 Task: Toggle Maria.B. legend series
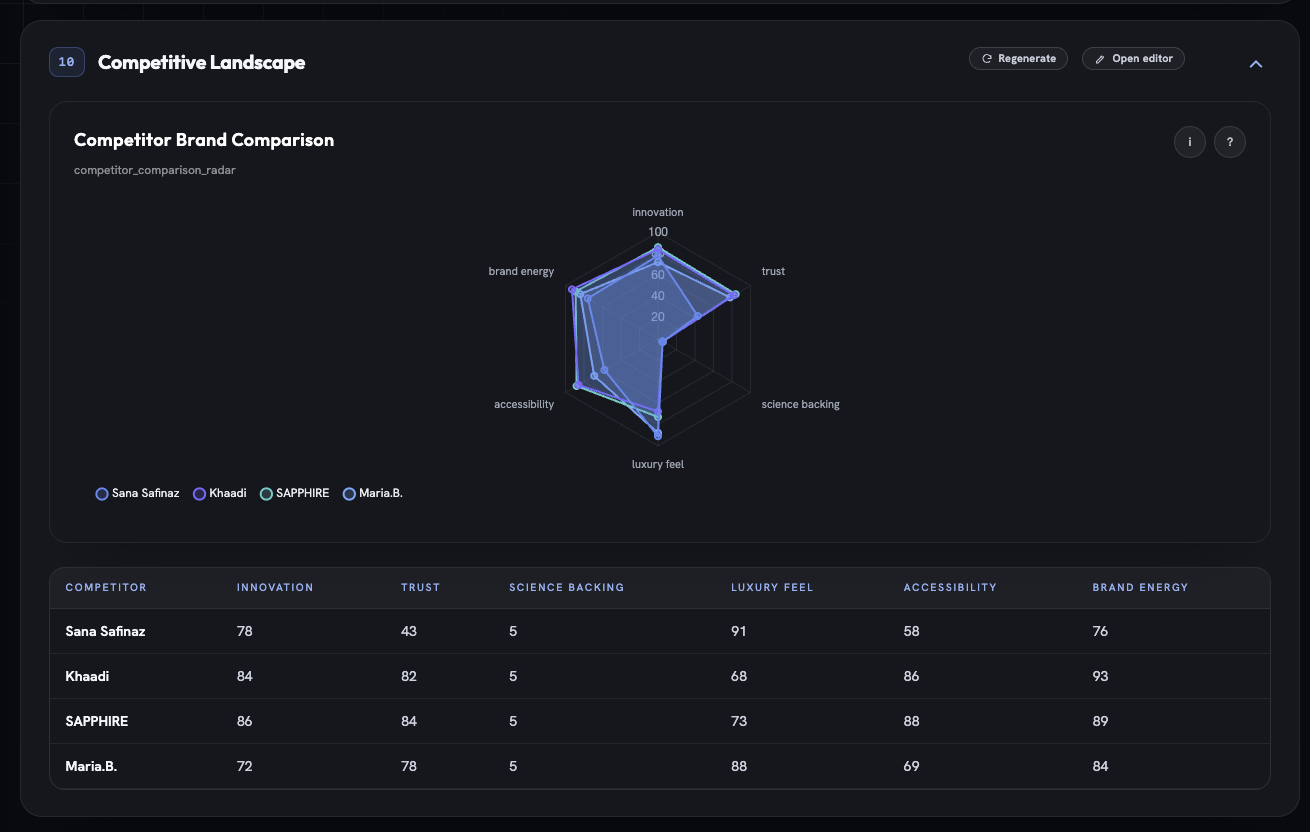pyautogui.click(x=373, y=493)
